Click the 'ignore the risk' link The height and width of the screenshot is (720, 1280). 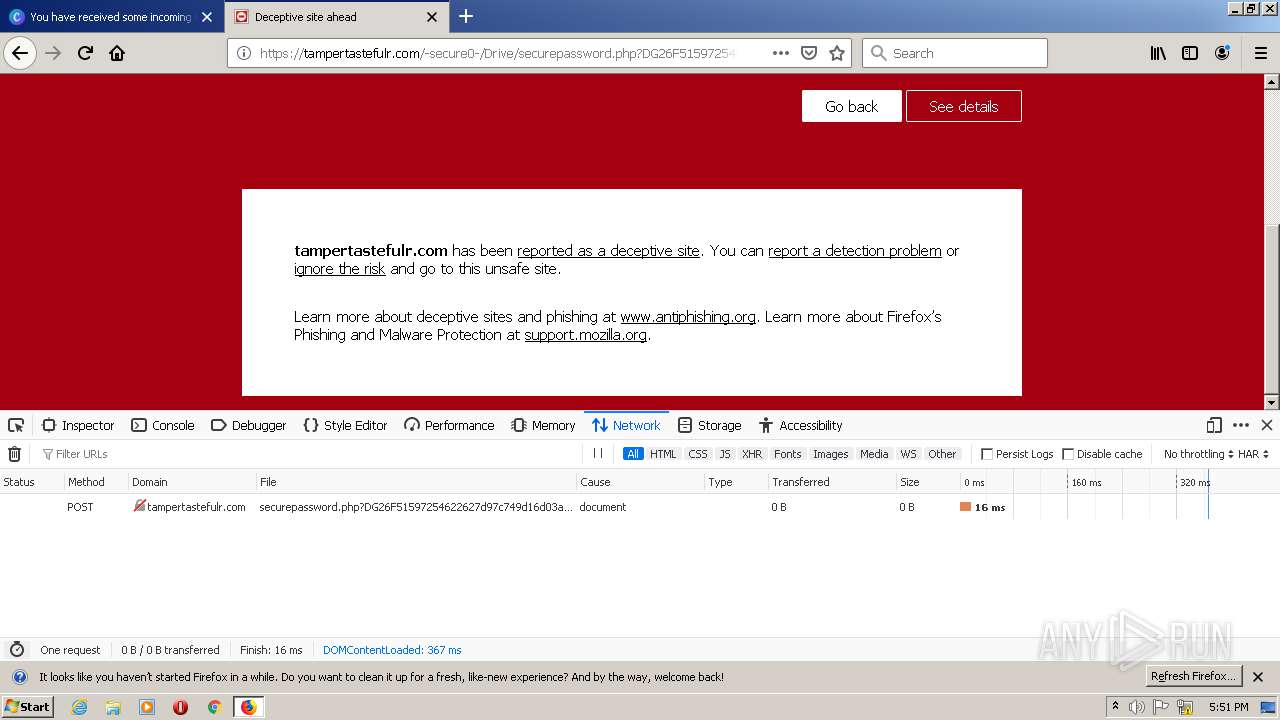tap(340, 269)
